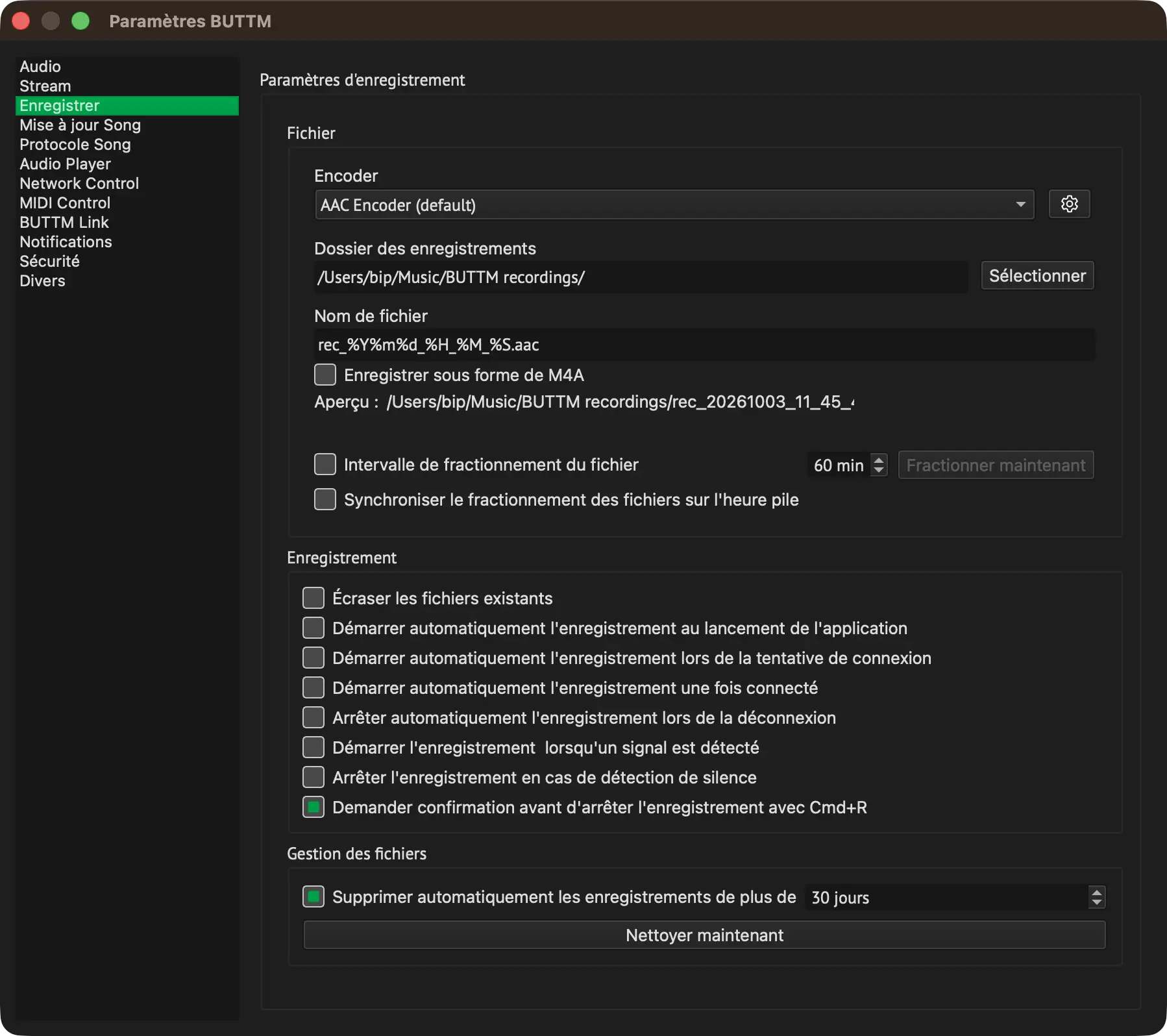Go to Protocole Song settings
1167x1036 pixels.
click(x=127, y=145)
